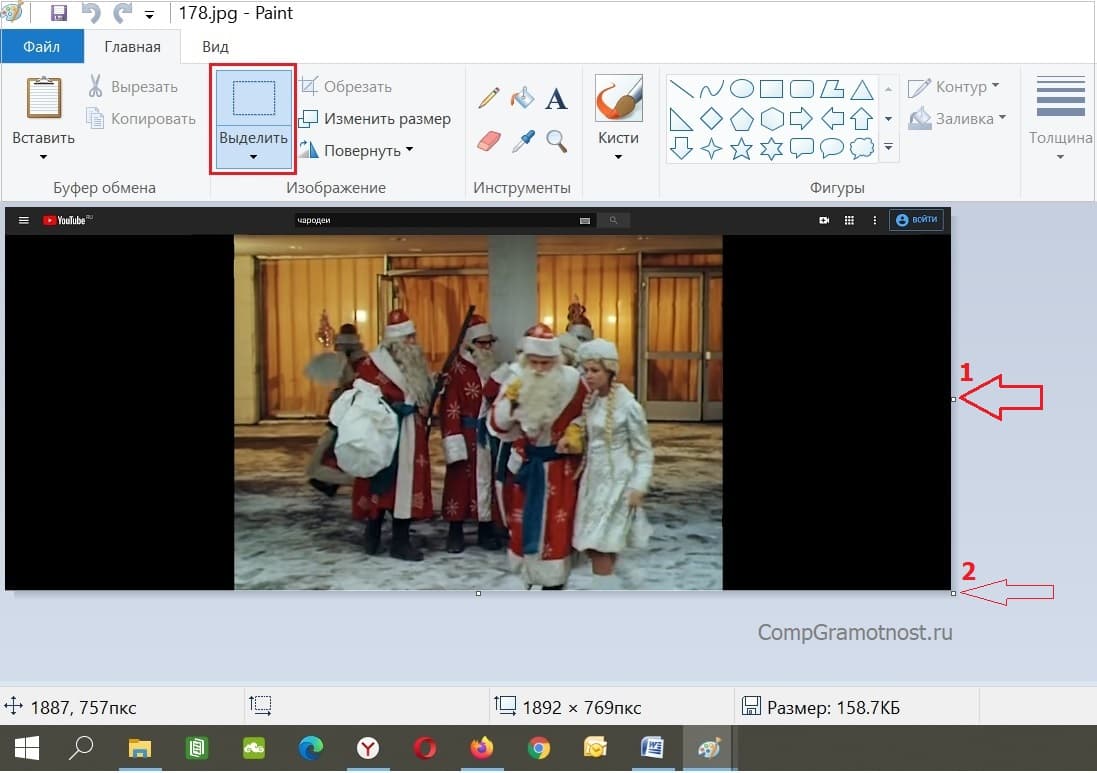1097x773 pixels.
Task: Click the Копировать (copy) button
Action: 141,118
